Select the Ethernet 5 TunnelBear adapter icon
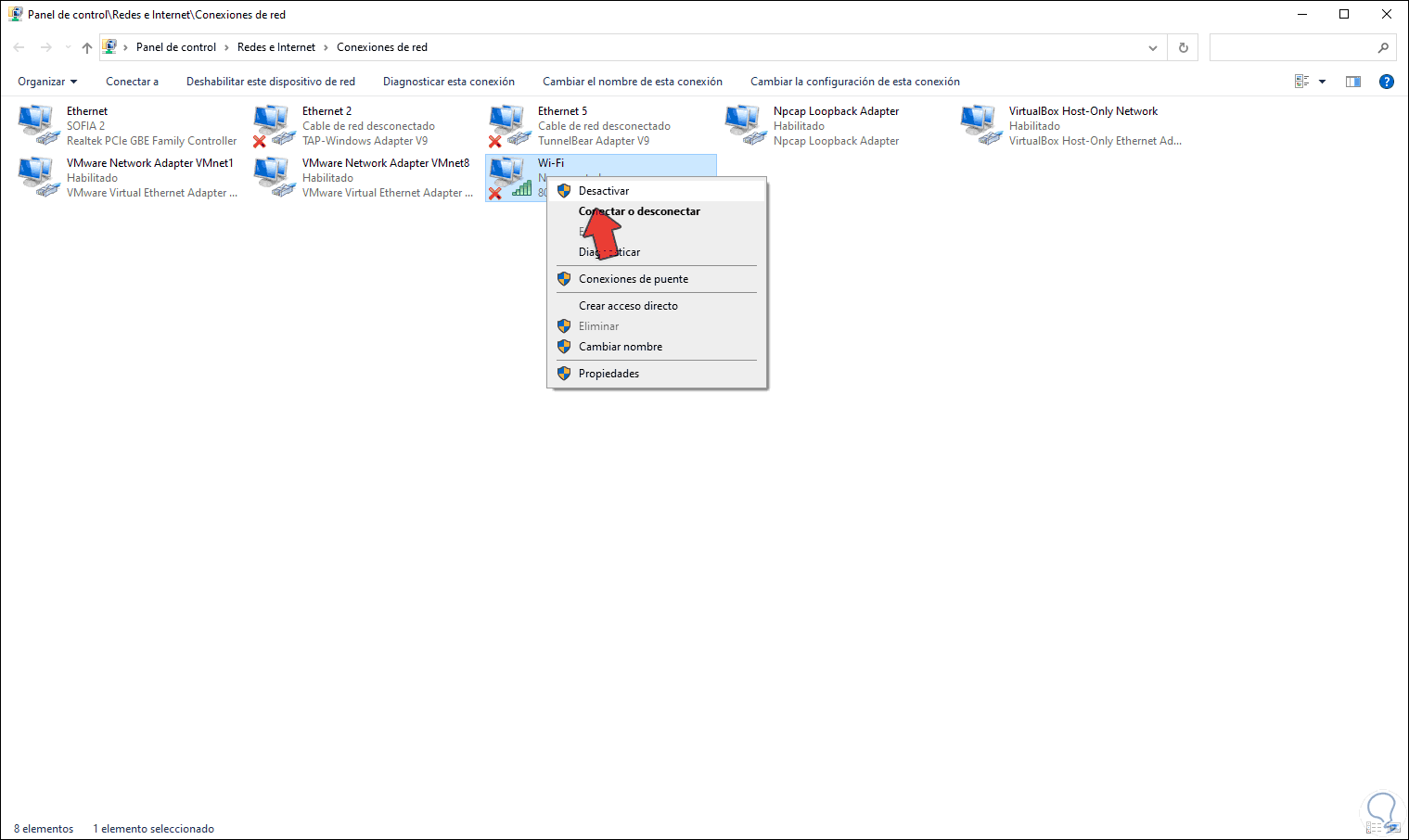This screenshot has width=1409, height=840. pos(510,125)
